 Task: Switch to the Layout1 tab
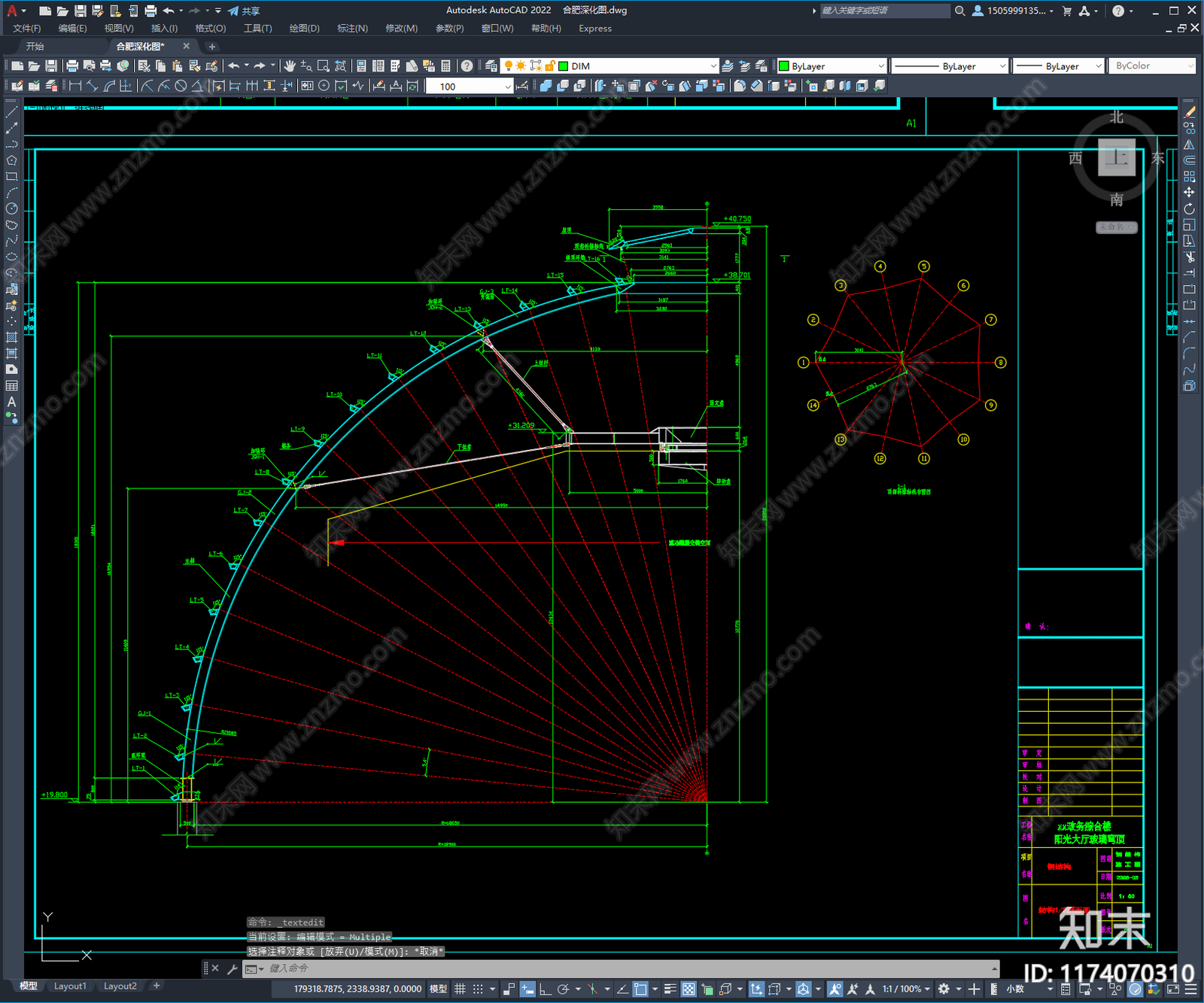pos(70,986)
